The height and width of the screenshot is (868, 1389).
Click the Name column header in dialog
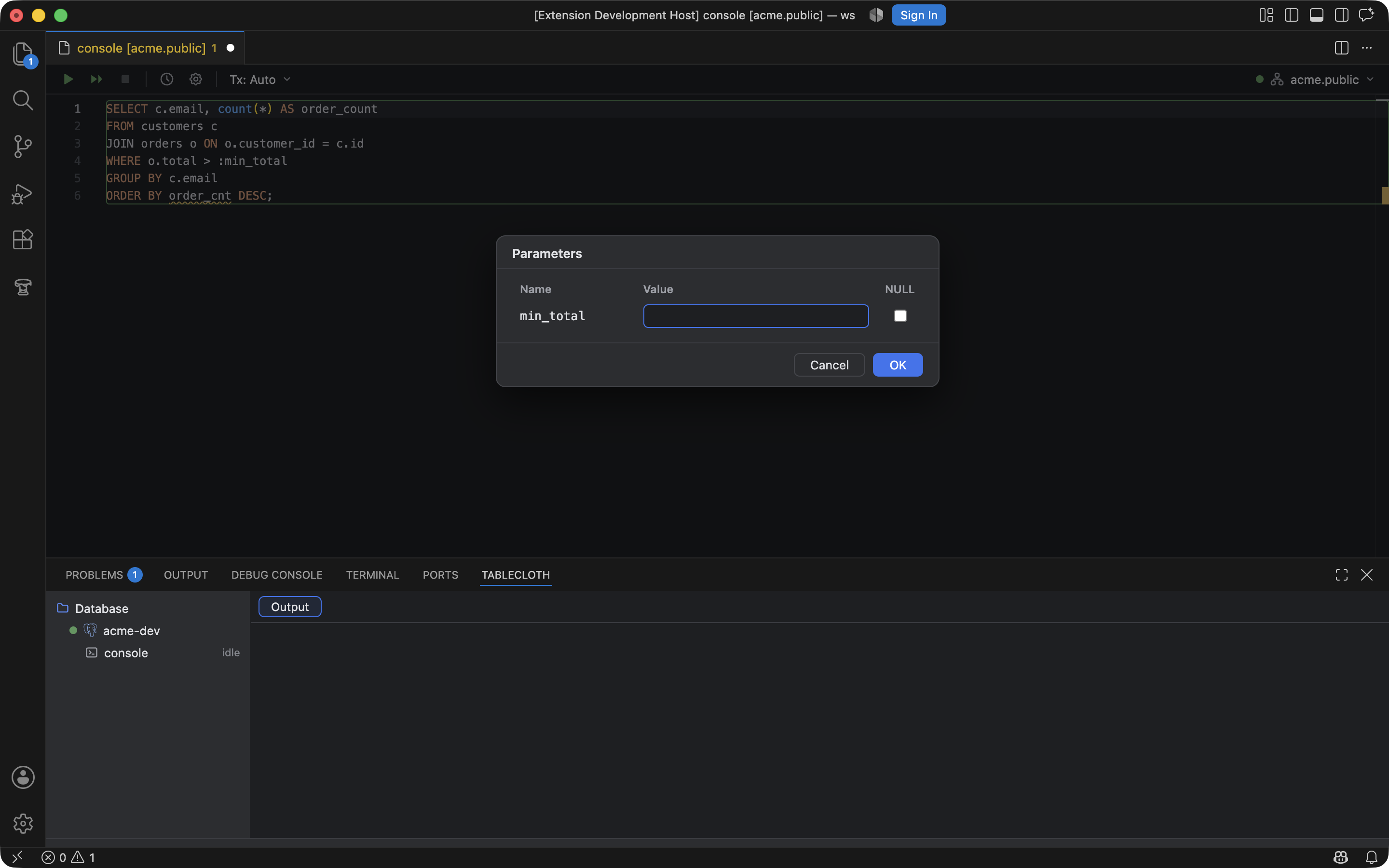535,289
